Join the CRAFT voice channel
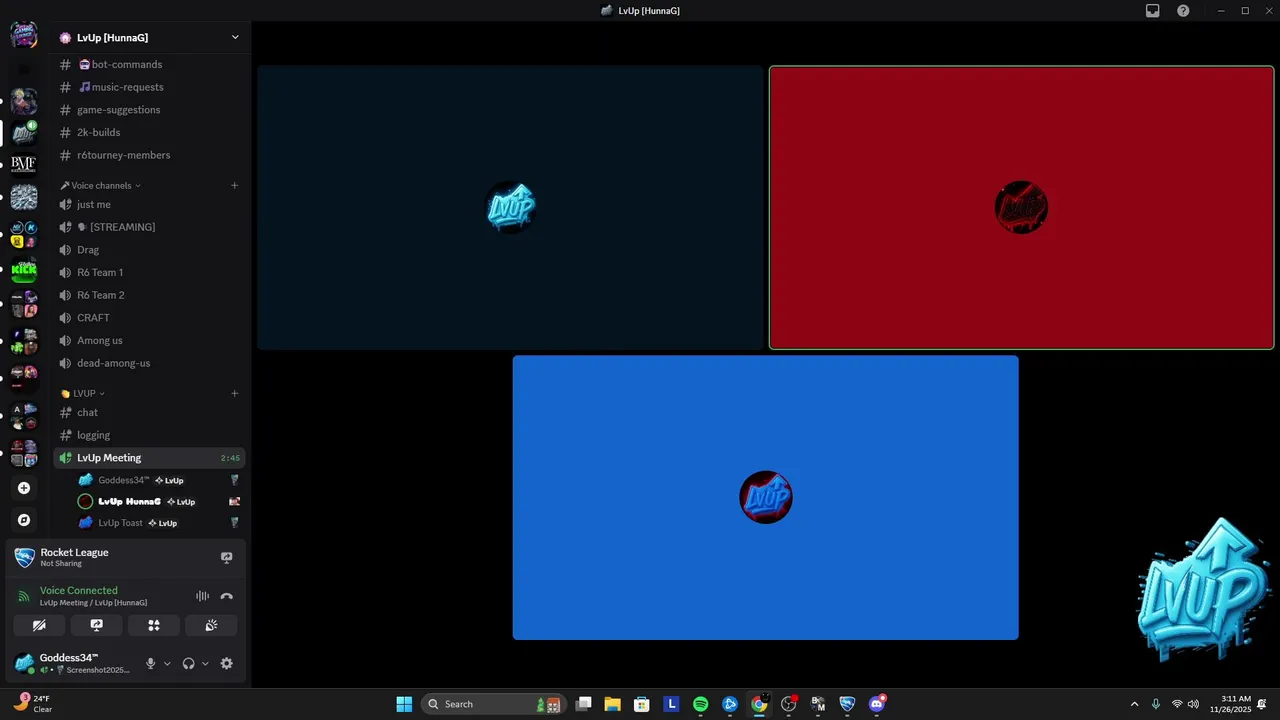The height and width of the screenshot is (720, 1280). click(x=149, y=318)
